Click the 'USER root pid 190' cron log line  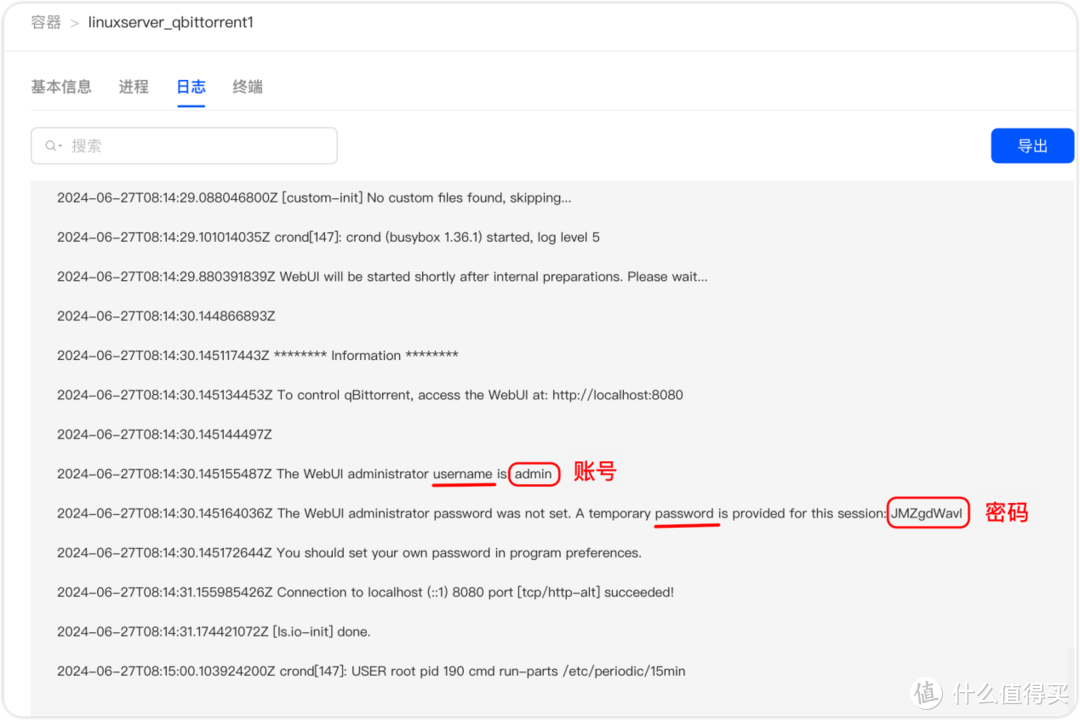pyautogui.click(x=371, y=671)
